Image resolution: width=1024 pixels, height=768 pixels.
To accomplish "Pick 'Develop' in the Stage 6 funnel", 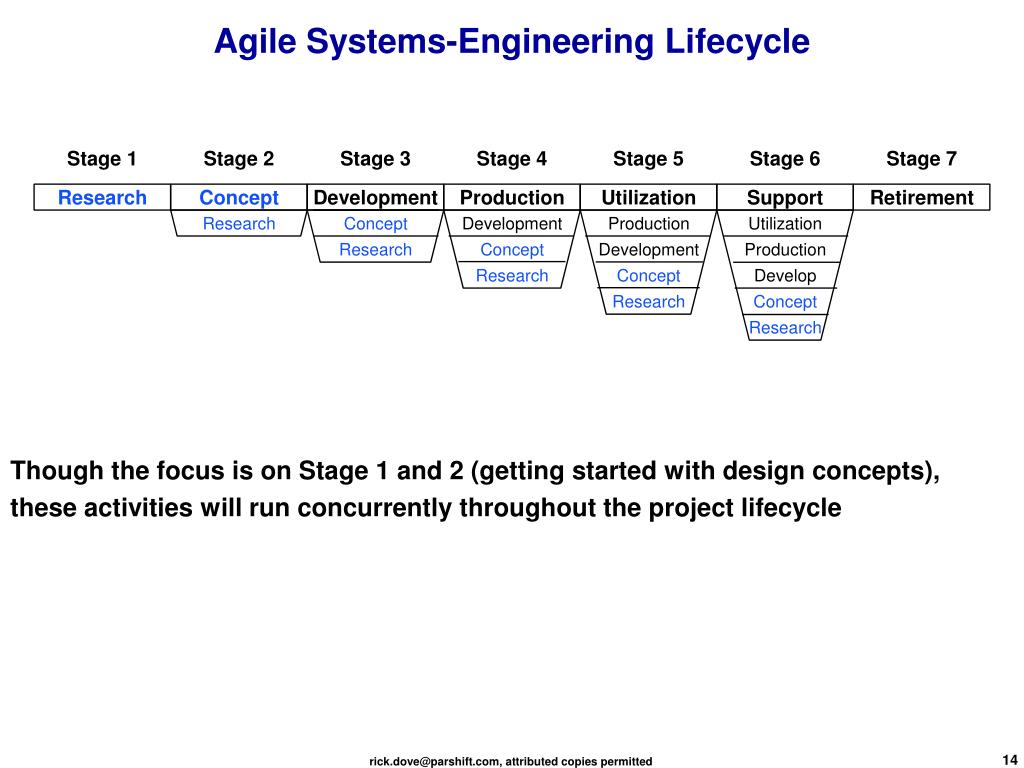I will click(x=785, y=276).
